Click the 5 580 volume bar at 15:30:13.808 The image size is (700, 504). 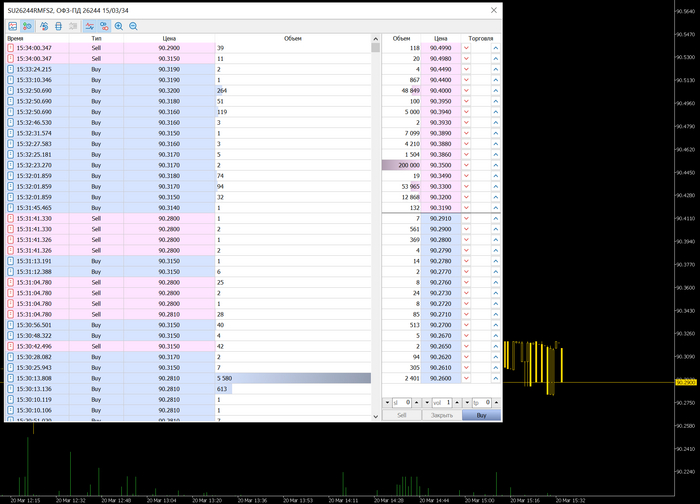(x=293, y=378)
